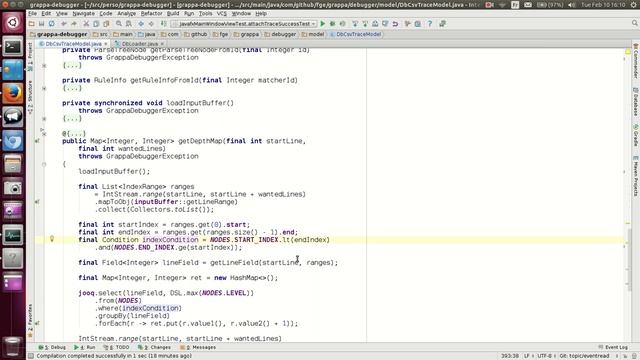Open project folder toolbar icon
The height and width of the screenshot is (360, 640).
click(31, 24)
